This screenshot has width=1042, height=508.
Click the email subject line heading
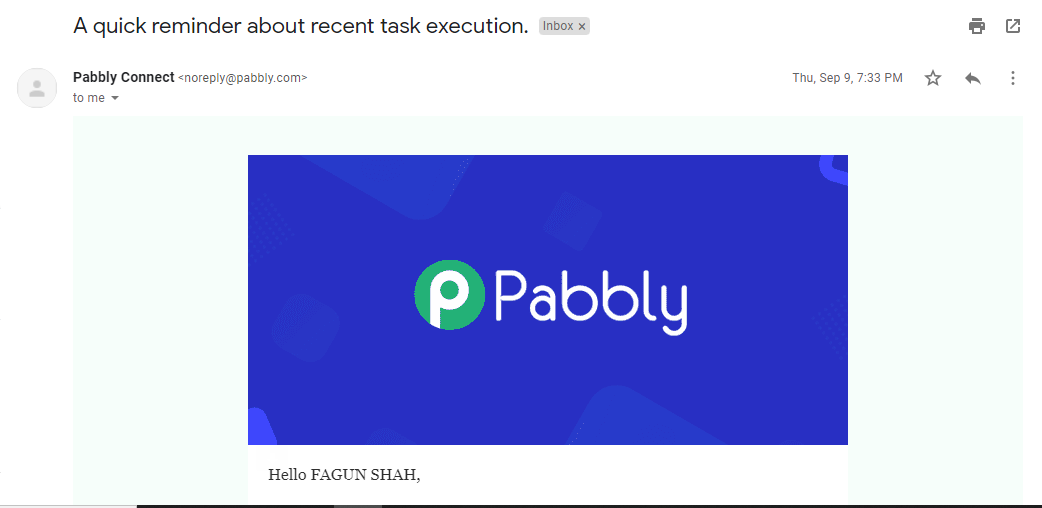(301, 26)
